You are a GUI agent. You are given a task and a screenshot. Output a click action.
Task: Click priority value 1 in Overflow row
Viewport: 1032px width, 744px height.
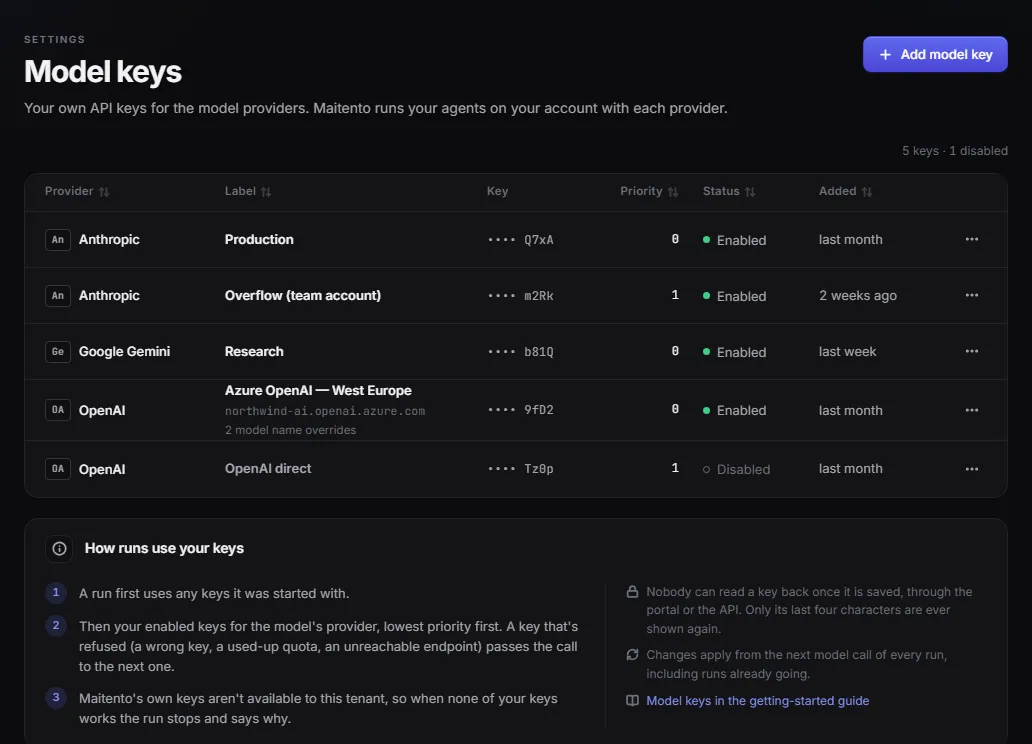(675, 295)
